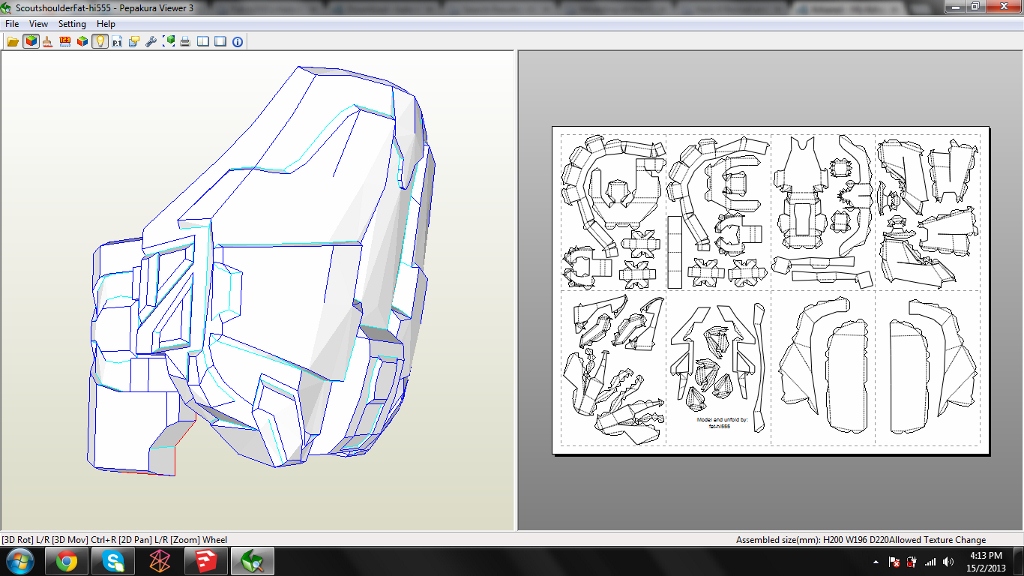Expand the Help menu
Screen dimensions: 1024x576
pyautogui.click(x=106, y=24)
